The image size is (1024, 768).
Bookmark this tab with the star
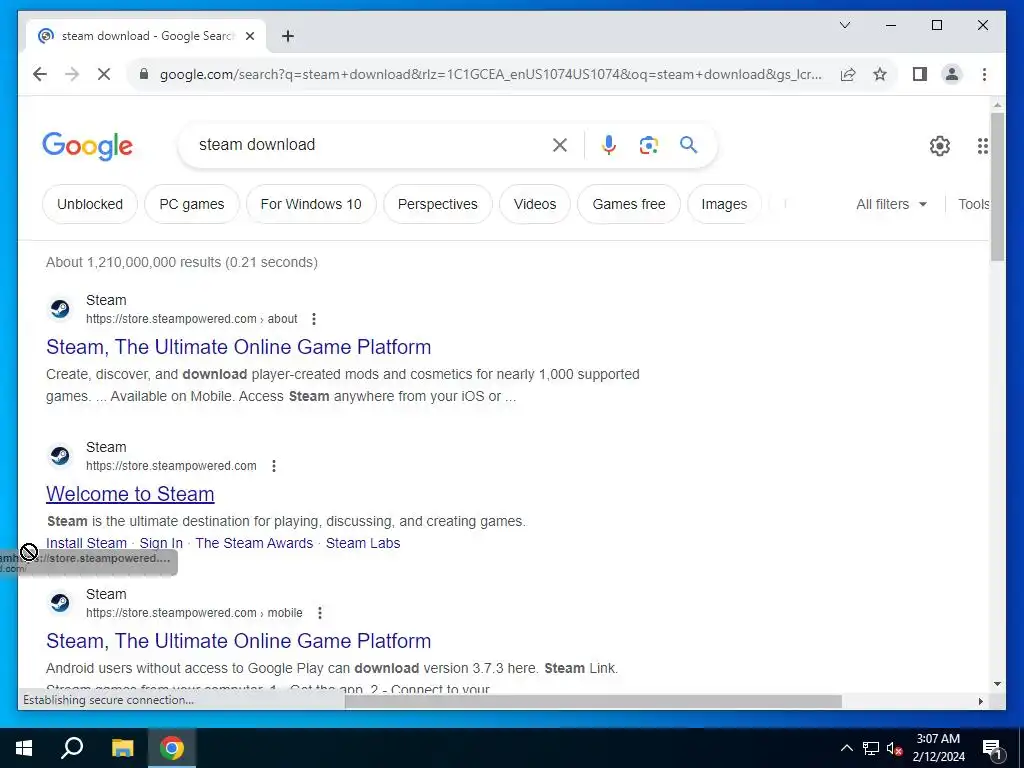[x=880, y=74]
